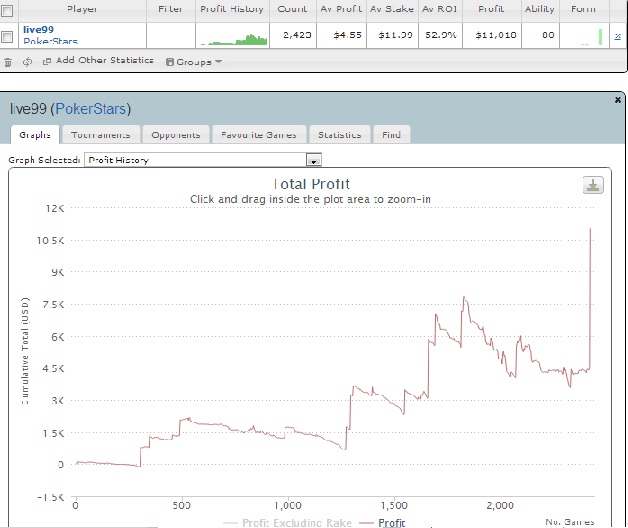Open the Graph Selected dropdown arrow
Image resolution: width=628 pixels, height=528 pixels.
314,160
